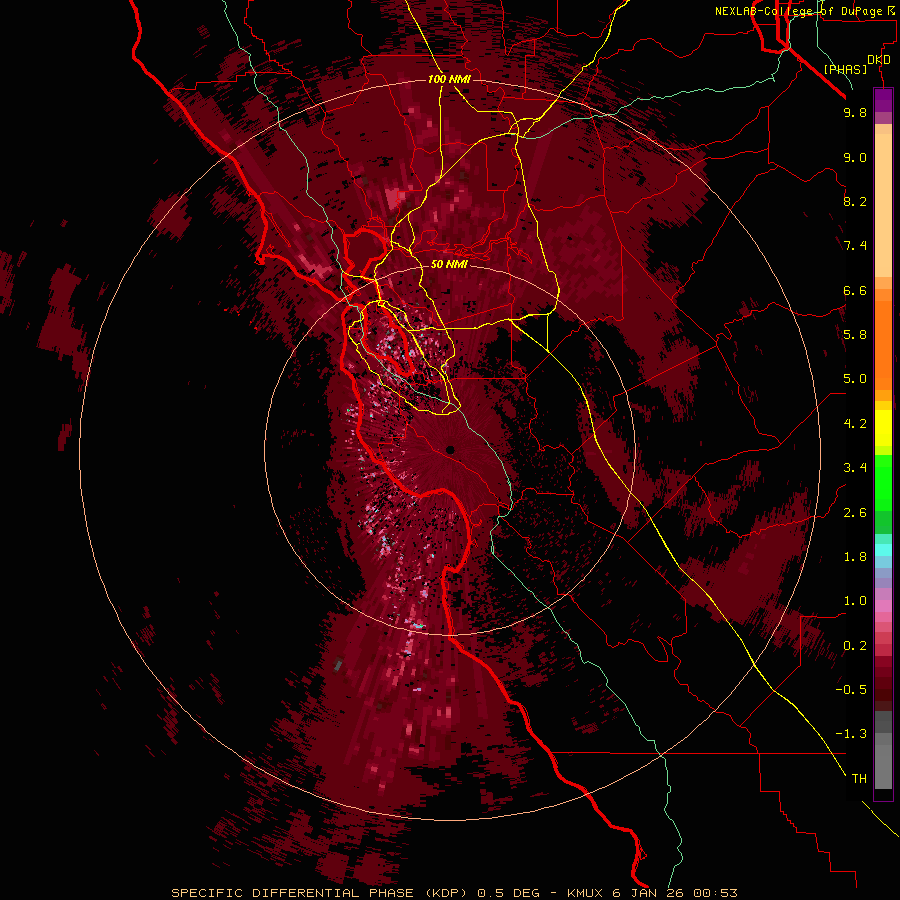Click the 6 JAN 26 date text

pyautogui.click(x=649, y=893)
